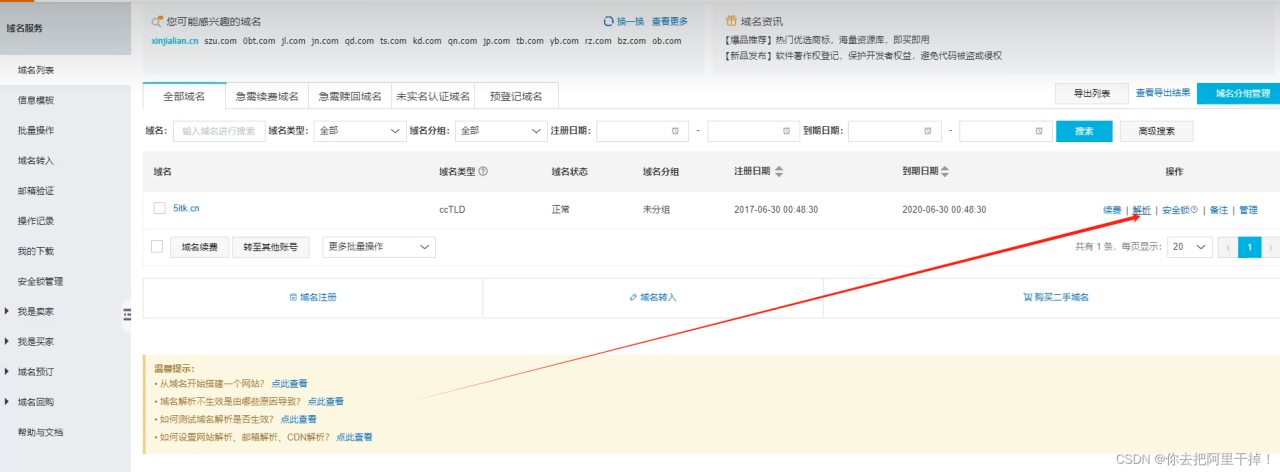Switch to the 未实名认证域名 tab

(433, 96)
